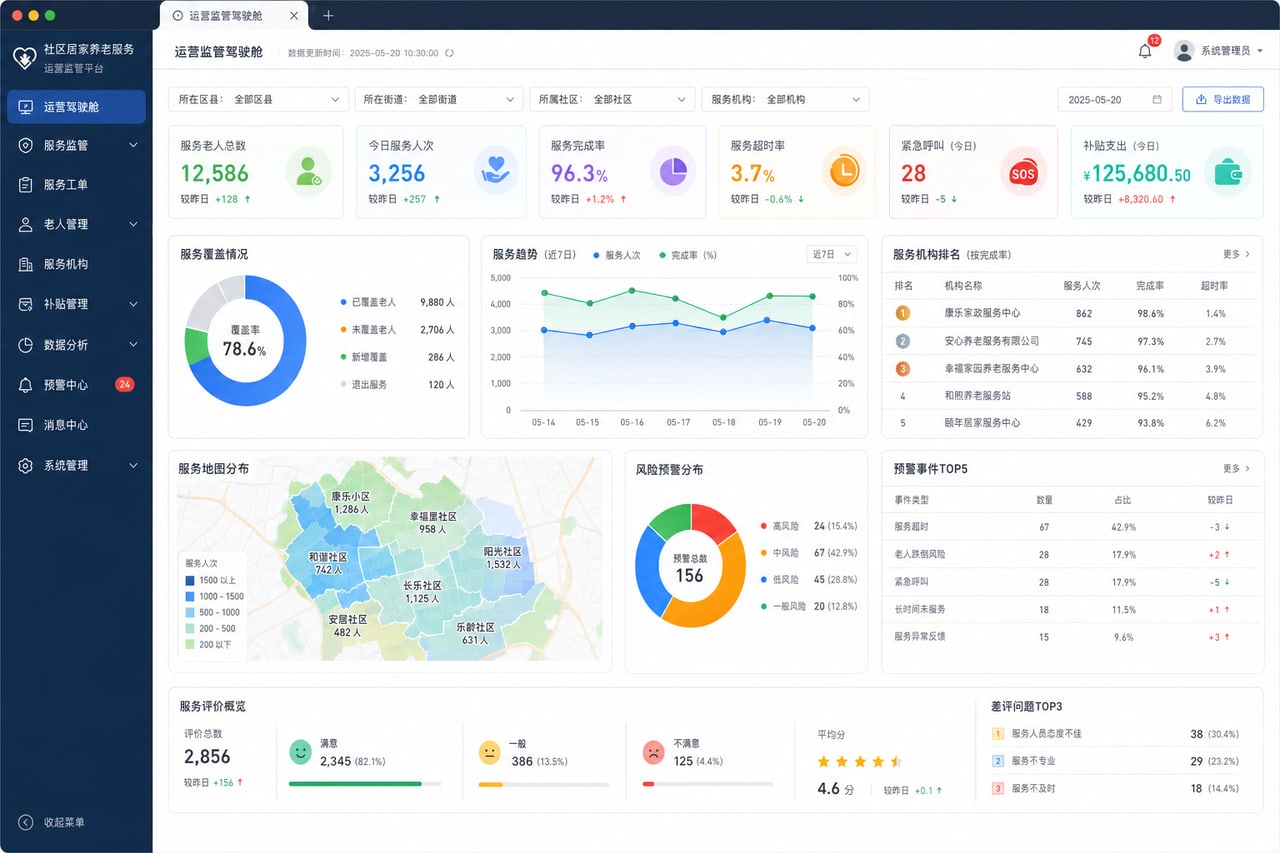
Task: Toggle the 完成率 (%) legend series
Action: [x=687, y=255]
